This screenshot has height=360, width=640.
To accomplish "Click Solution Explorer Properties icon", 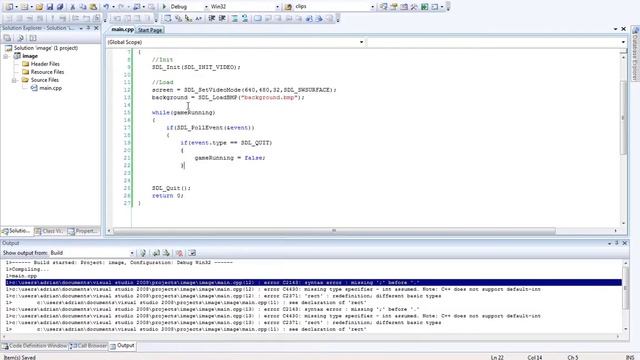I will 7,38.
